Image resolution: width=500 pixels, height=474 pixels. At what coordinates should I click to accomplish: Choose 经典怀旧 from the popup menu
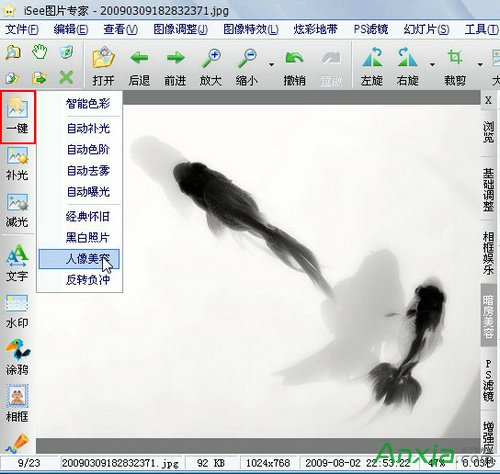coord(79,217)
